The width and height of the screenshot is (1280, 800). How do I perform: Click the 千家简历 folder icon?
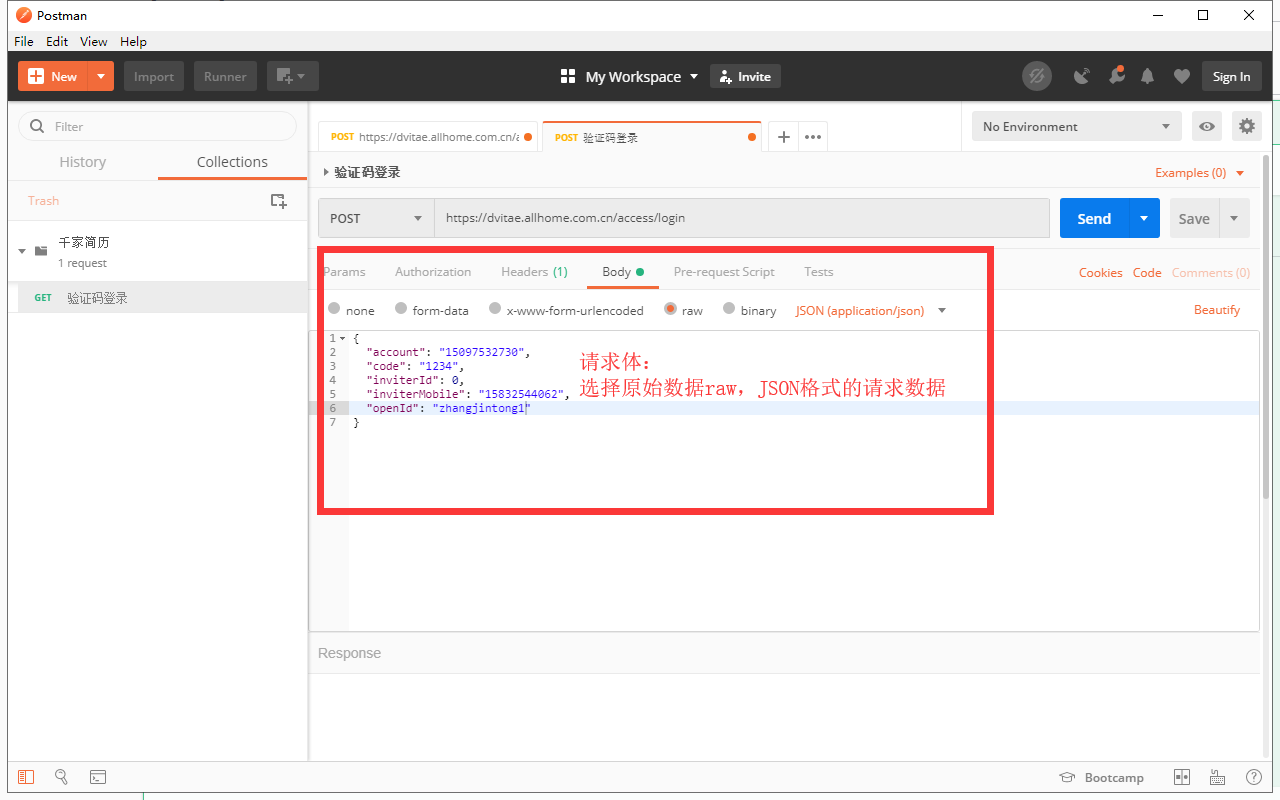[41, 250]
